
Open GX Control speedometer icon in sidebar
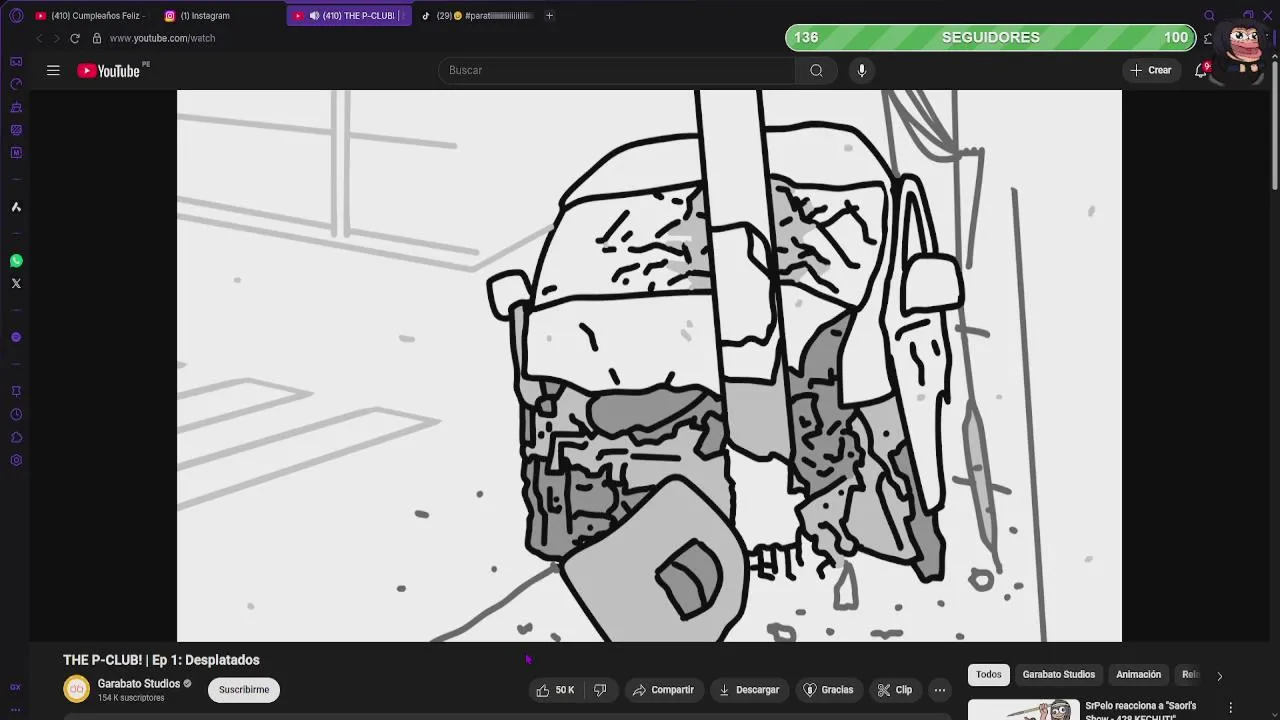coord(16,84)
